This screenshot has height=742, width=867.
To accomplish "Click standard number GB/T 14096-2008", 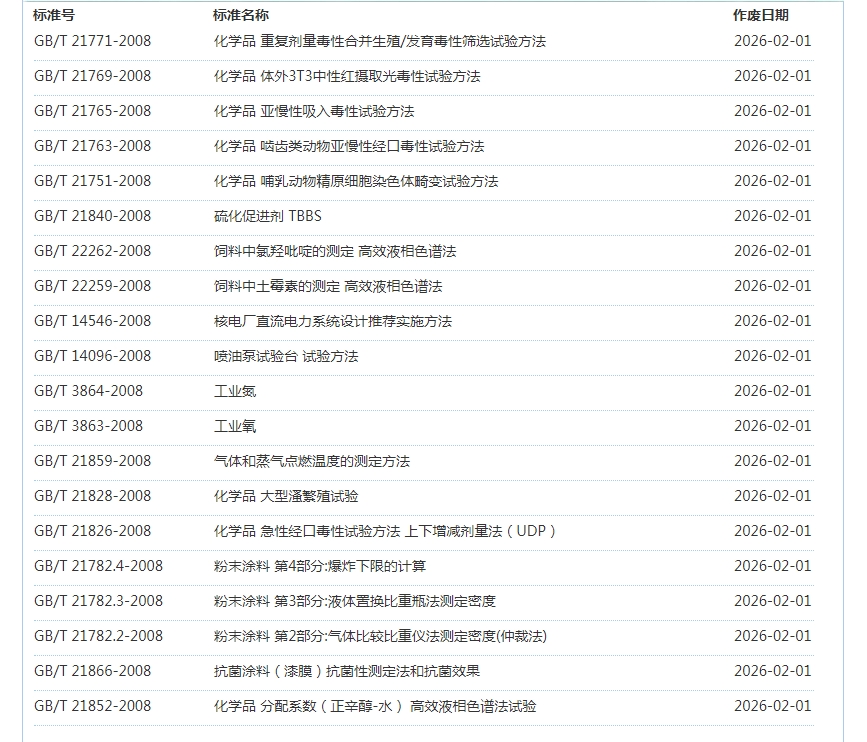I will (x=92, y=356).
